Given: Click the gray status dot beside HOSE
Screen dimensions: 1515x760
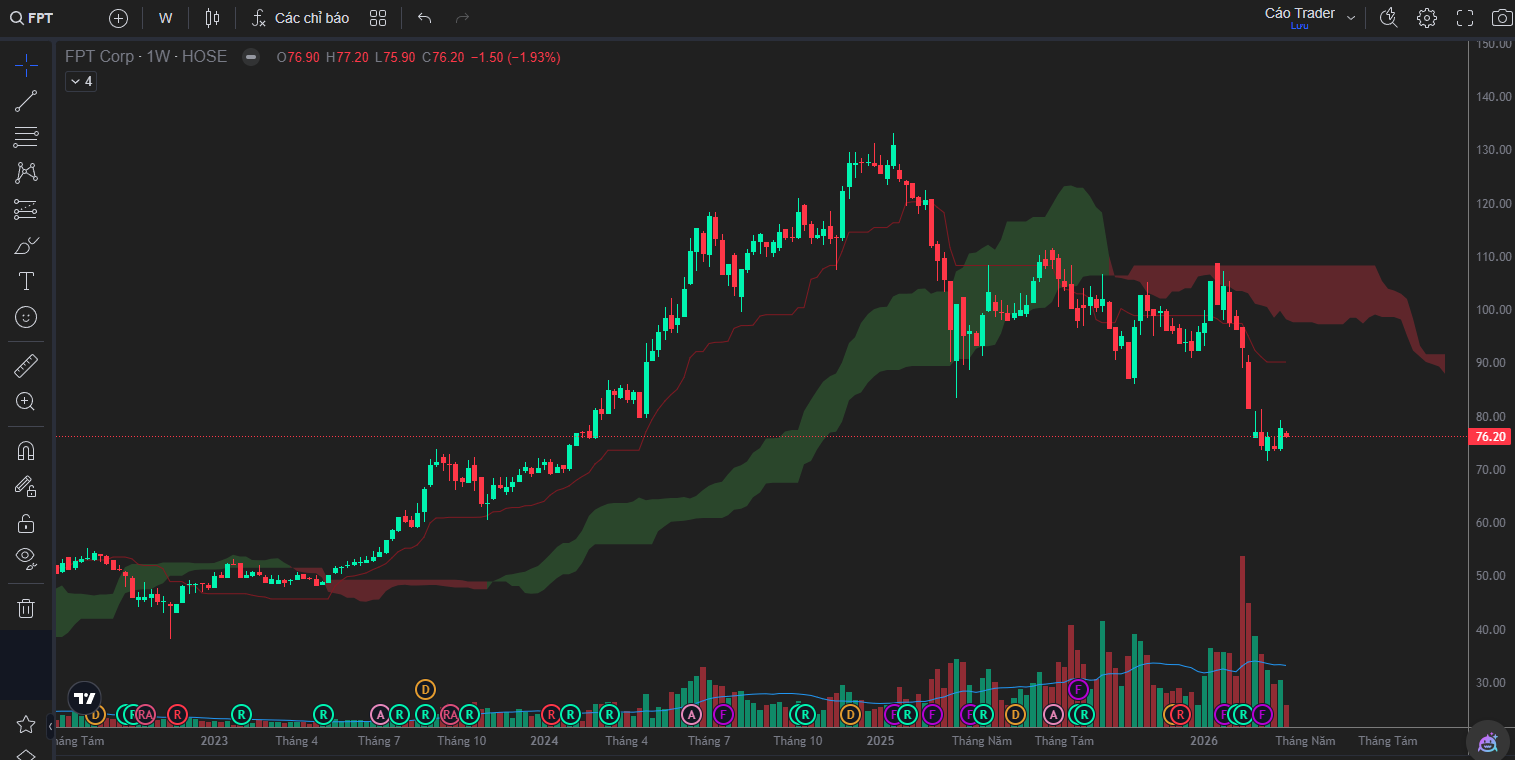Looking at the screenshot, I should [x=251, y=57].
